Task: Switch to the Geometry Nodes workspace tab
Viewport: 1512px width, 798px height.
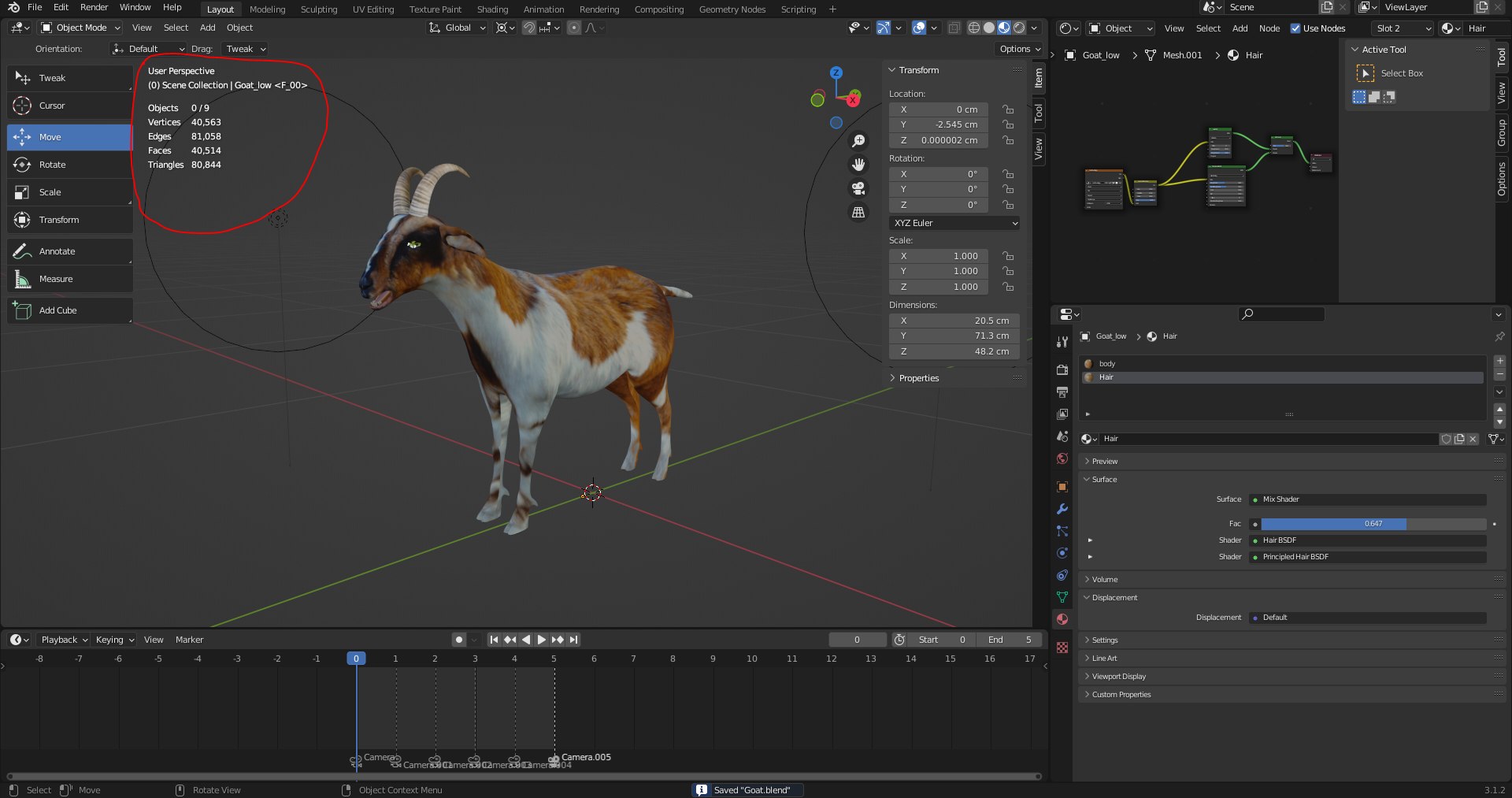Action: point(732,9)
